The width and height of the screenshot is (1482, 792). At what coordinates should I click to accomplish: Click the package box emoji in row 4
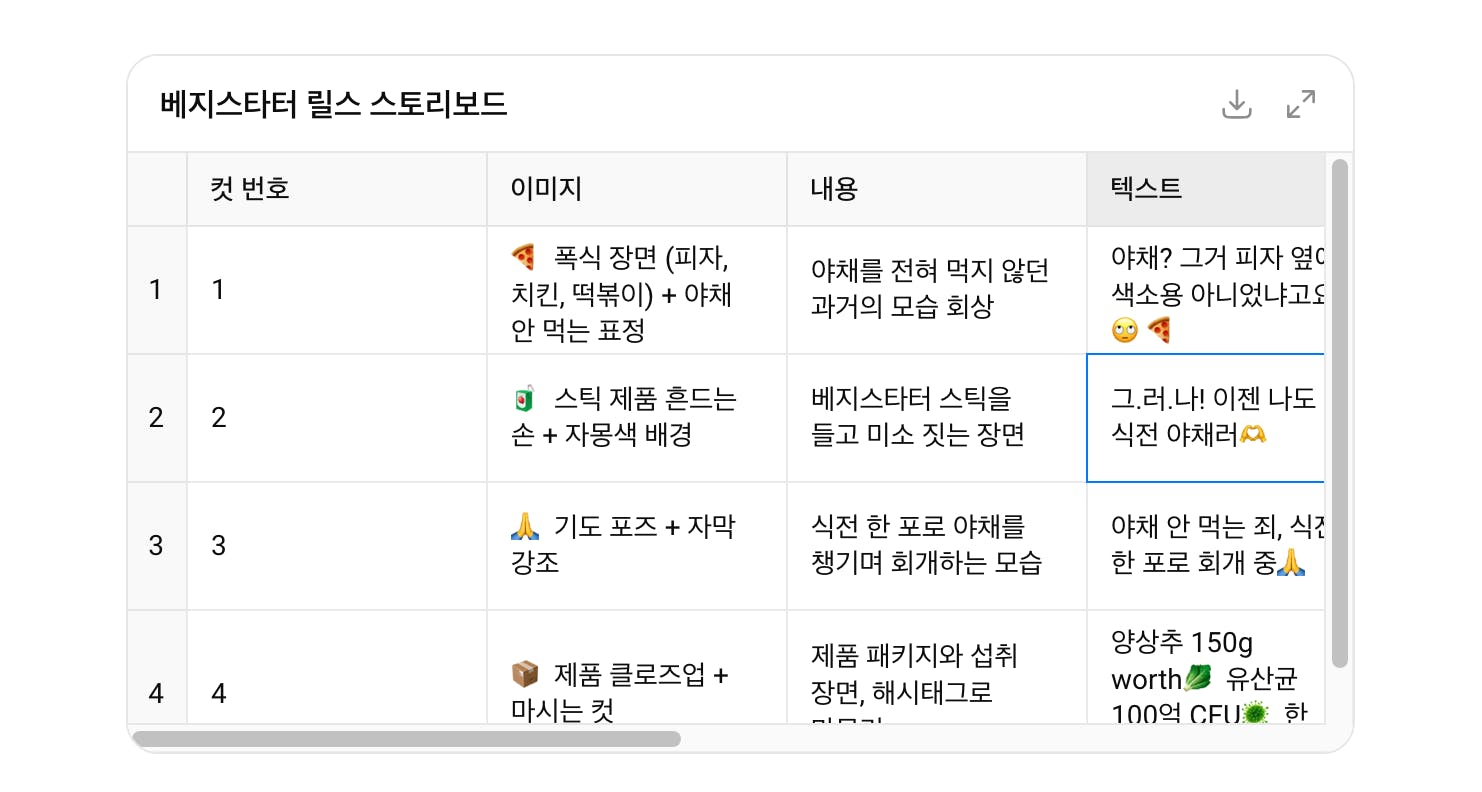524,674
